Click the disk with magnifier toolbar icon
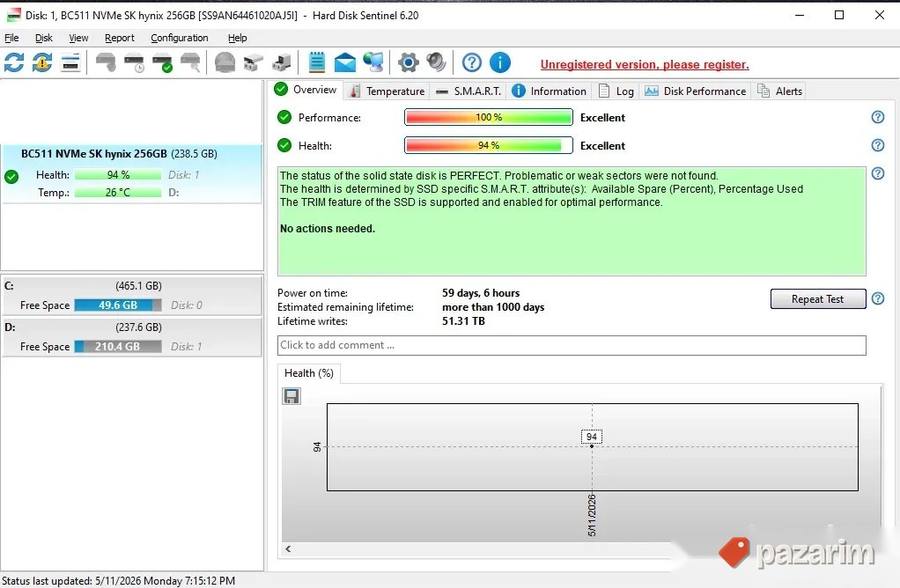The image size is (900, 588). click(x=191, y=62)
